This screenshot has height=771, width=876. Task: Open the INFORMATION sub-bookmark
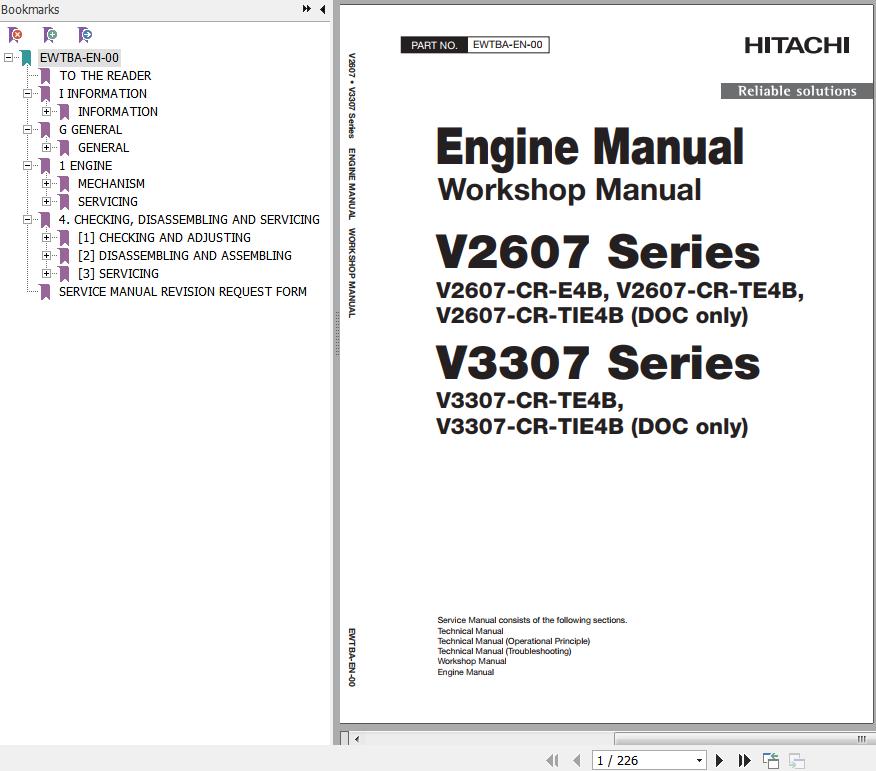(118, 112)
